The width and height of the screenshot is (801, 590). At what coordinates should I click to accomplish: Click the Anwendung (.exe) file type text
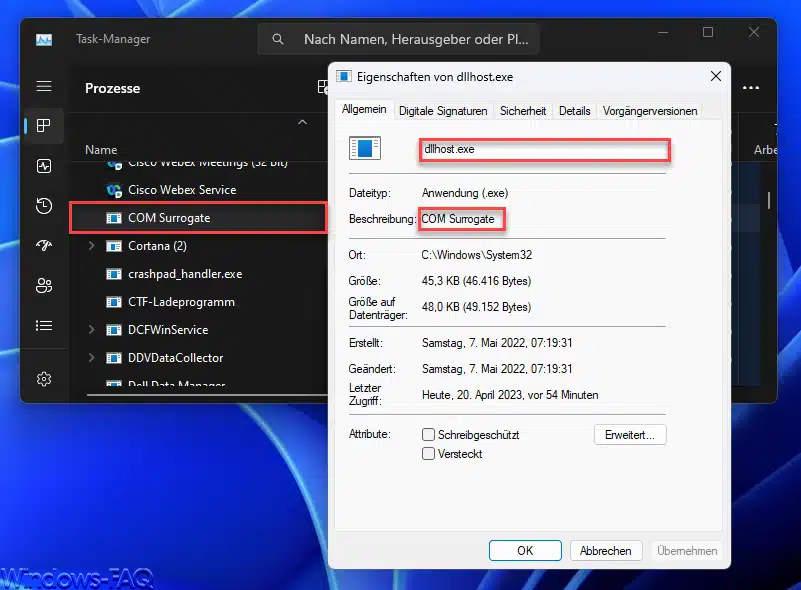click(465, 193)
